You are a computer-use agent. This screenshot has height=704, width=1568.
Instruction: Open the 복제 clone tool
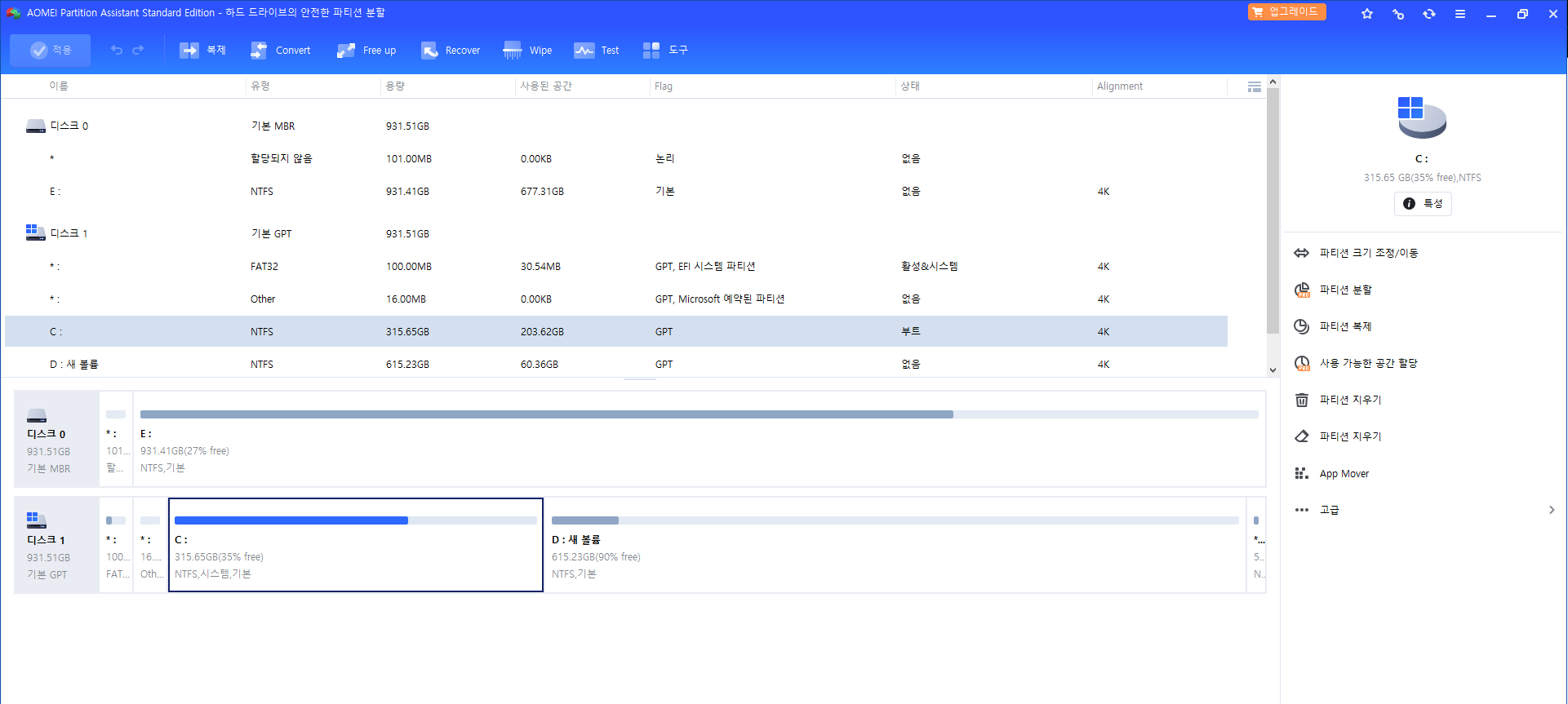click(202, 51)
